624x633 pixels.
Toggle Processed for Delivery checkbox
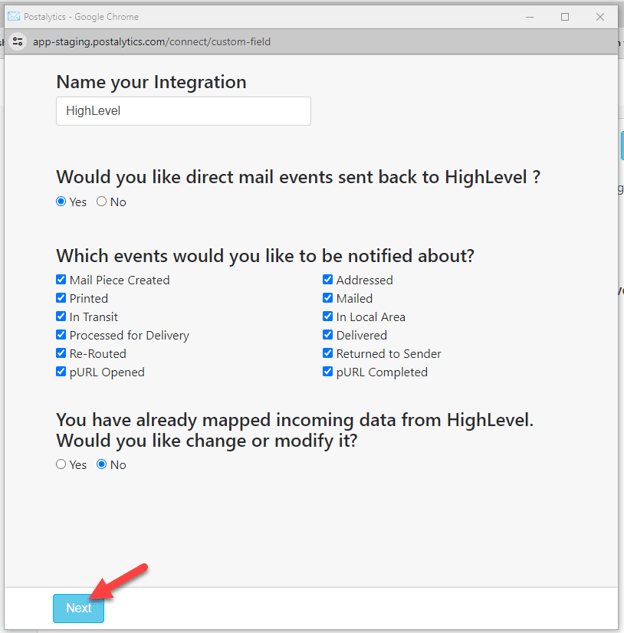(x=61, y=335)
